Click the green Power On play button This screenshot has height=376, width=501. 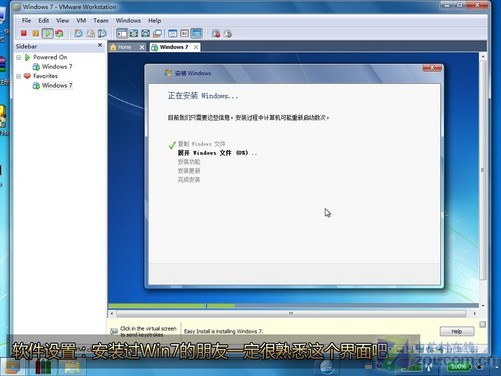[48, 33]
